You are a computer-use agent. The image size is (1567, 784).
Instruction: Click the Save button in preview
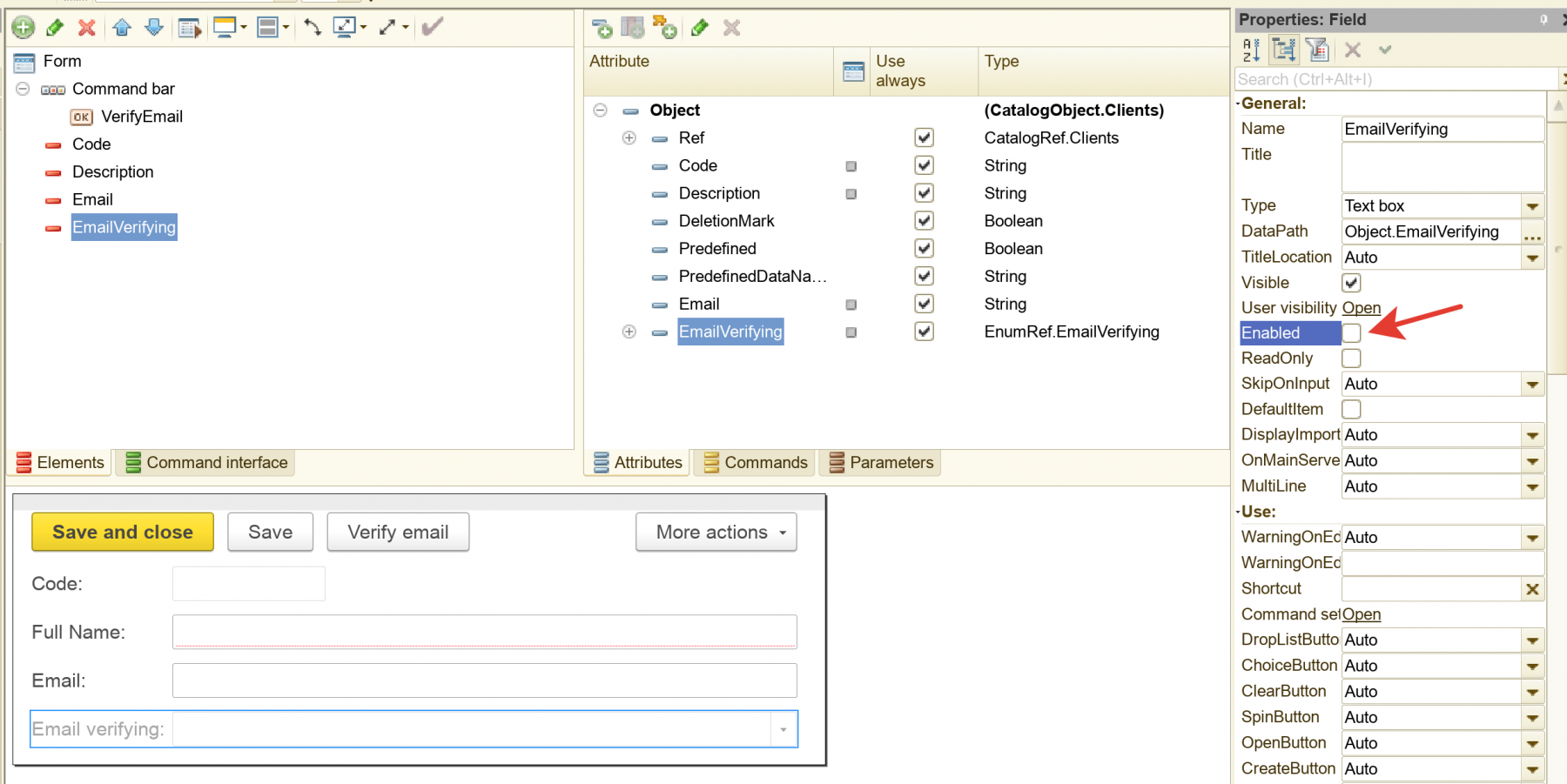[270, 532]
